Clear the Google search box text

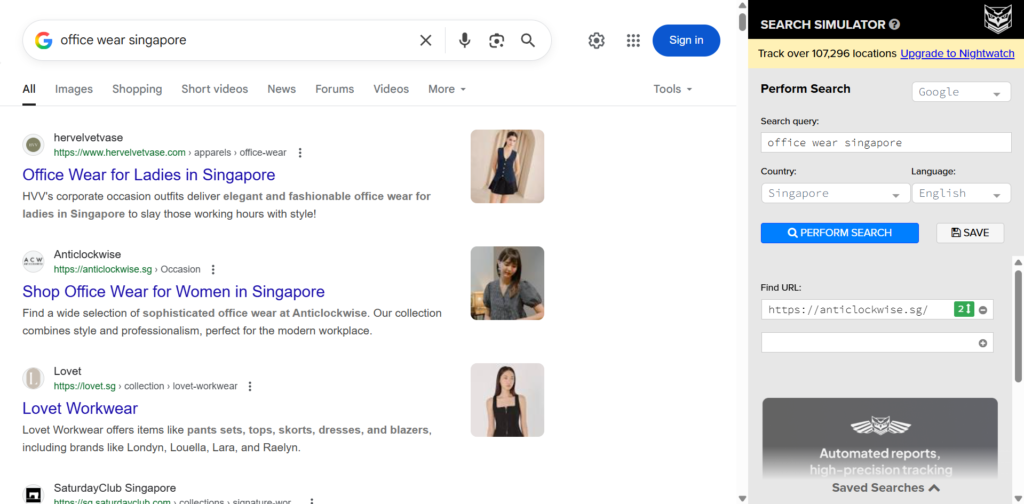[425, 40]
